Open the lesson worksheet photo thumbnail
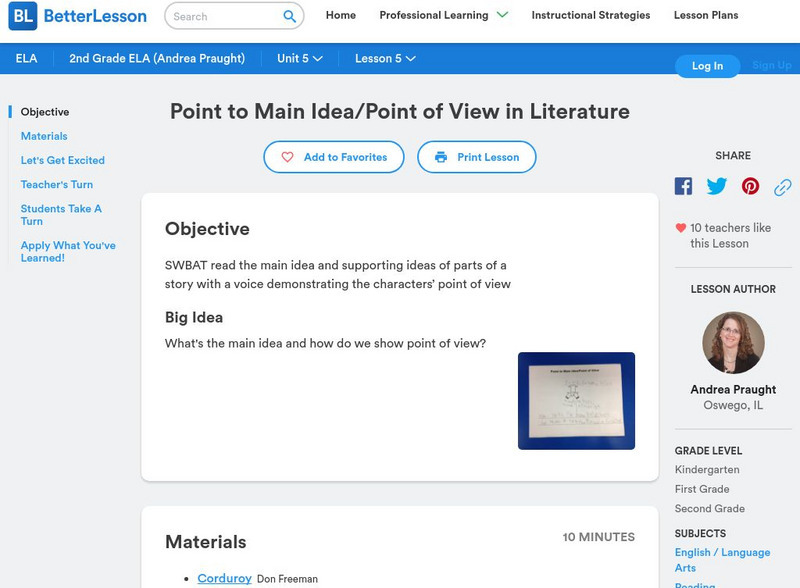Viewport: 800px width, 588px height. click(577, 401)
